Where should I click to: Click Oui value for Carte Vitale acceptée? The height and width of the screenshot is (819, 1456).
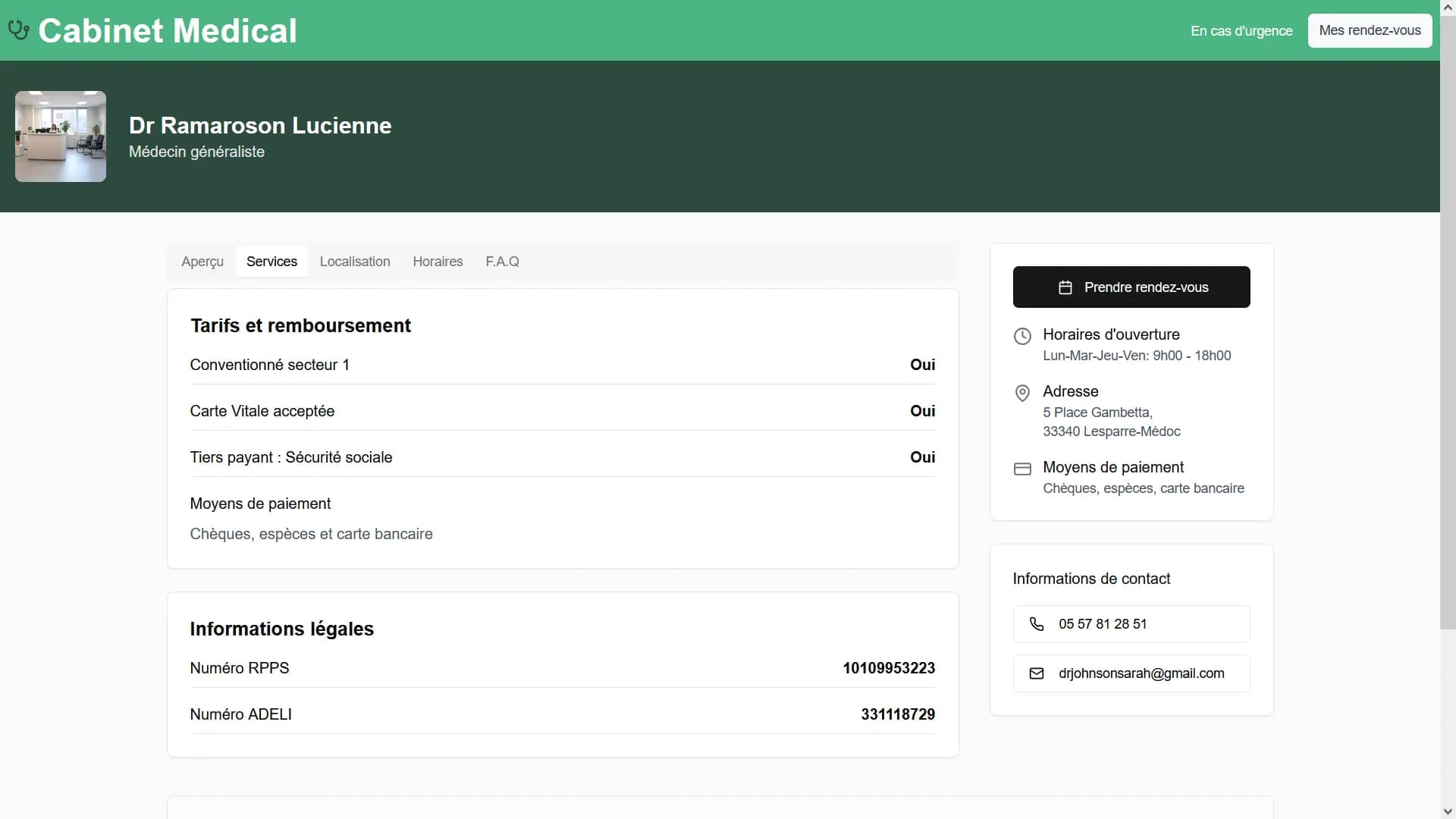[922, 411]
